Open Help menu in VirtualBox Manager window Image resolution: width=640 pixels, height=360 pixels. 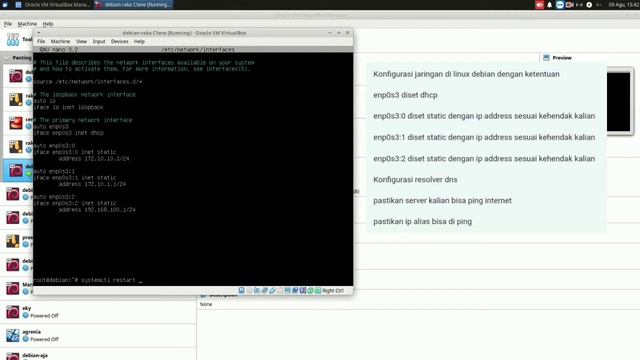[48, 24]
